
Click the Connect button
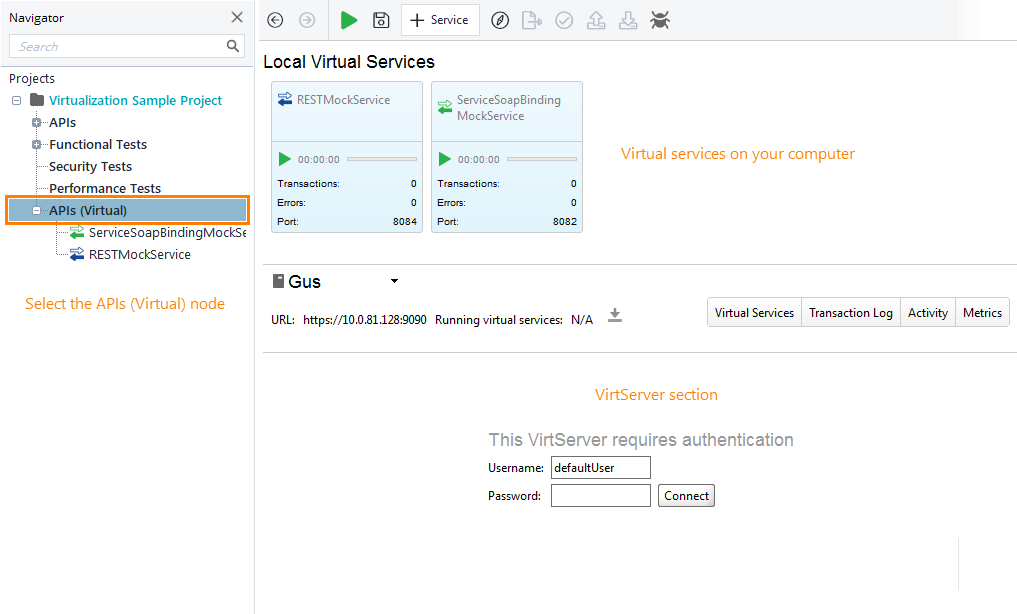click(x=686, y=495)
